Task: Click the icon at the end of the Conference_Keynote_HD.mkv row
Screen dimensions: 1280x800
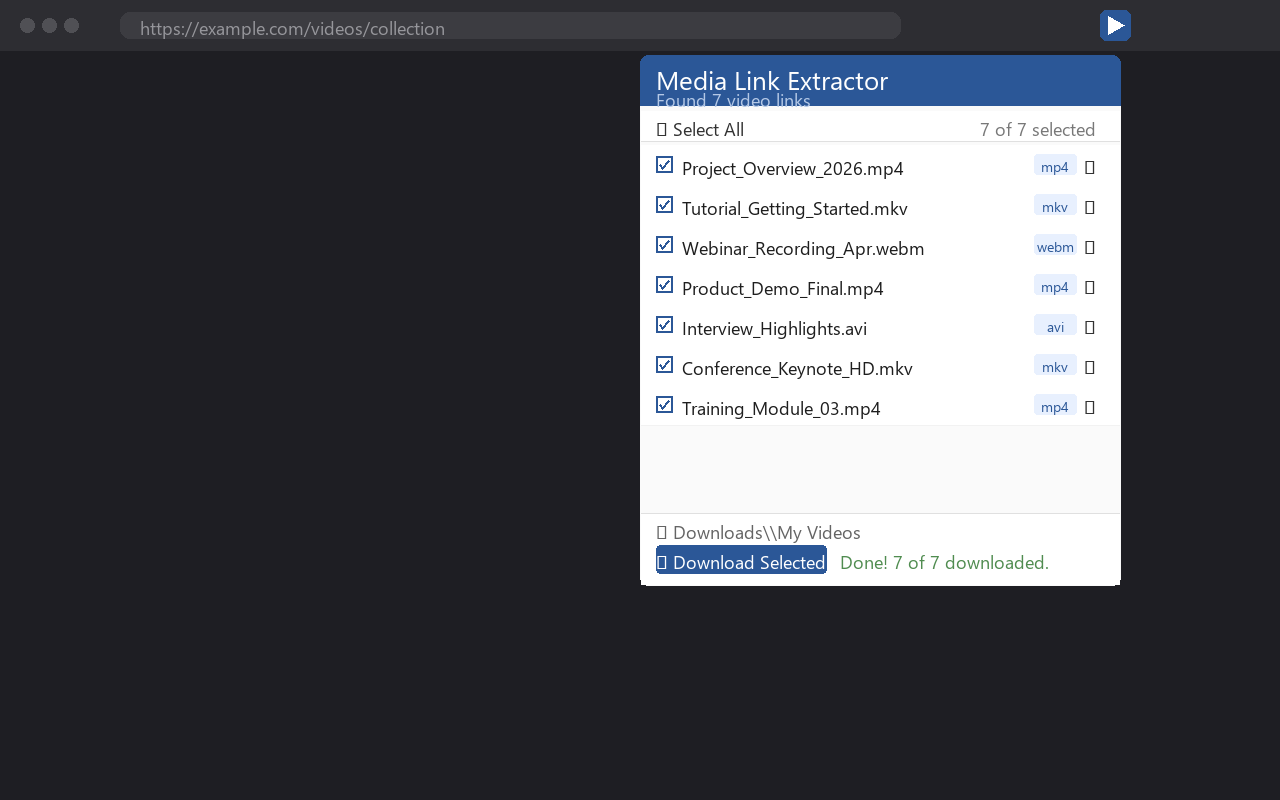Action: (1090, 367)
